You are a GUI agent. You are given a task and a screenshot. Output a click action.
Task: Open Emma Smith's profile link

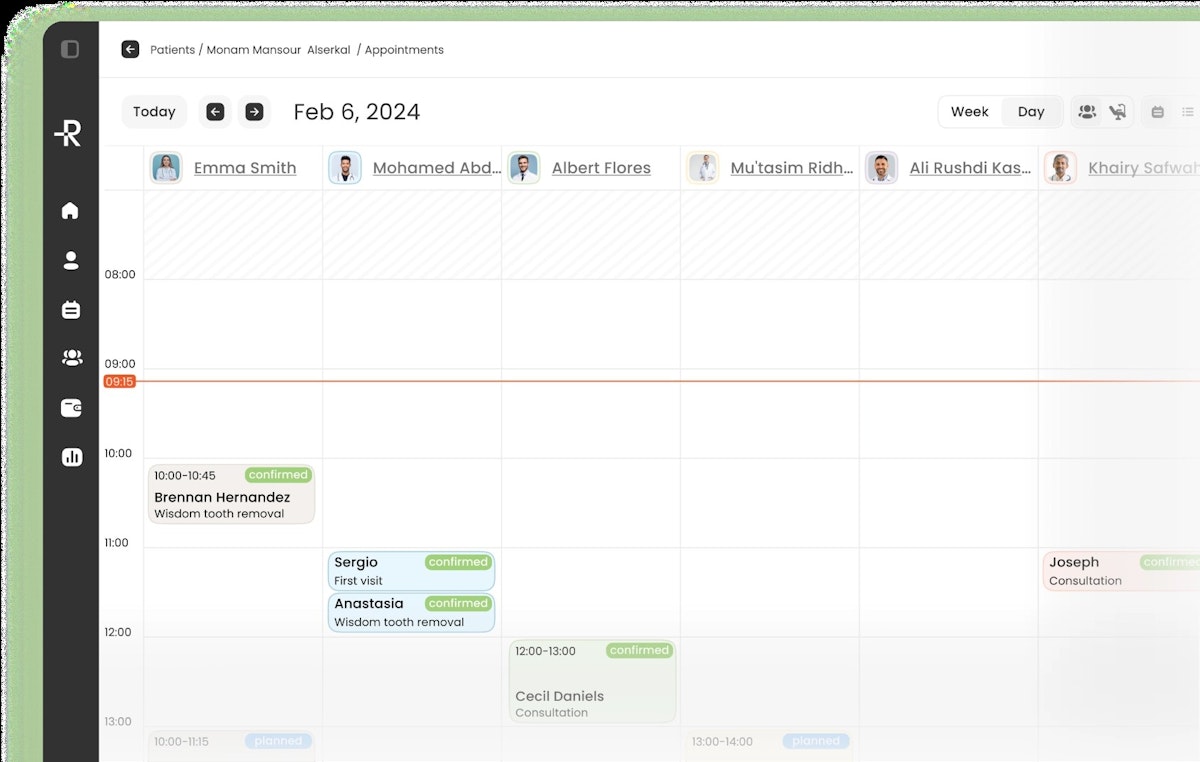[245, 168]
